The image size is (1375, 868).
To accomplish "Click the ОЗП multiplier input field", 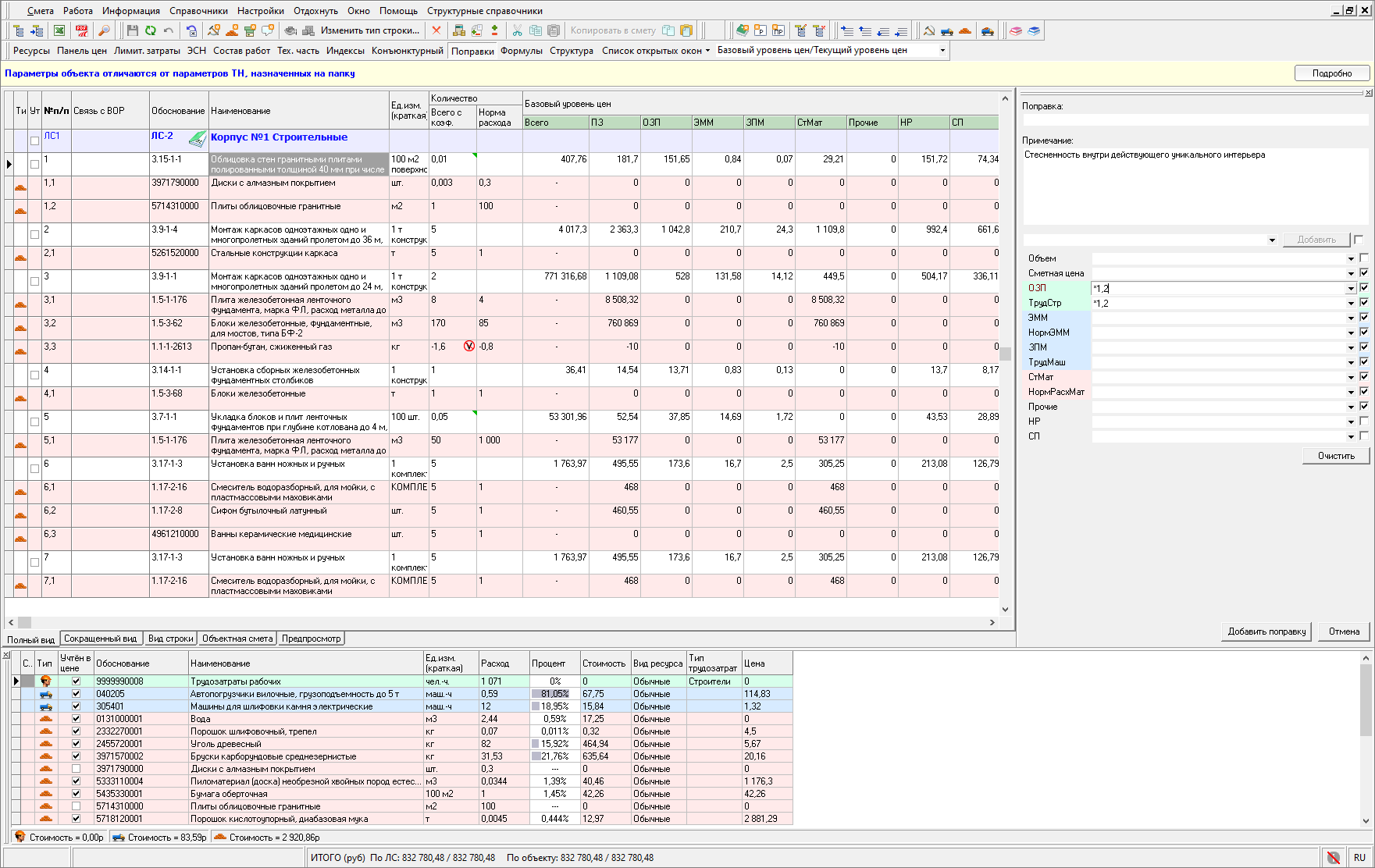I will coord(1218,288).
